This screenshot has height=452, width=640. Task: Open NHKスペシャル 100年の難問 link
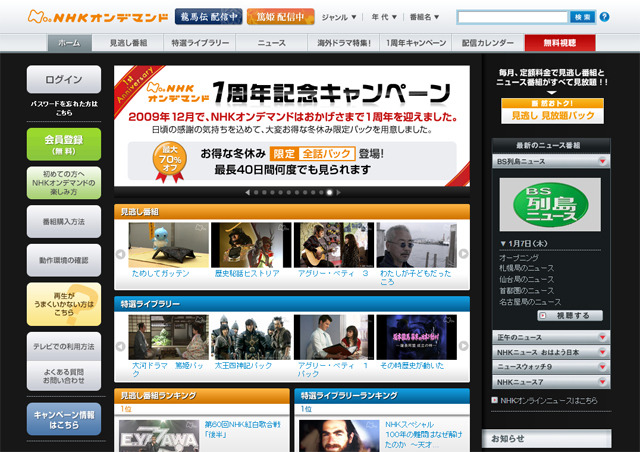tap(424, 434)
